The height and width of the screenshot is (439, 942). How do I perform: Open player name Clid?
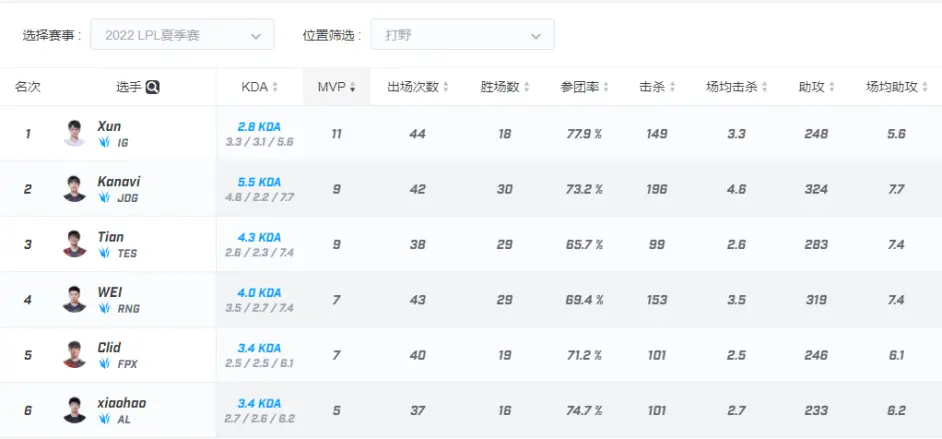tap(109, 347)
